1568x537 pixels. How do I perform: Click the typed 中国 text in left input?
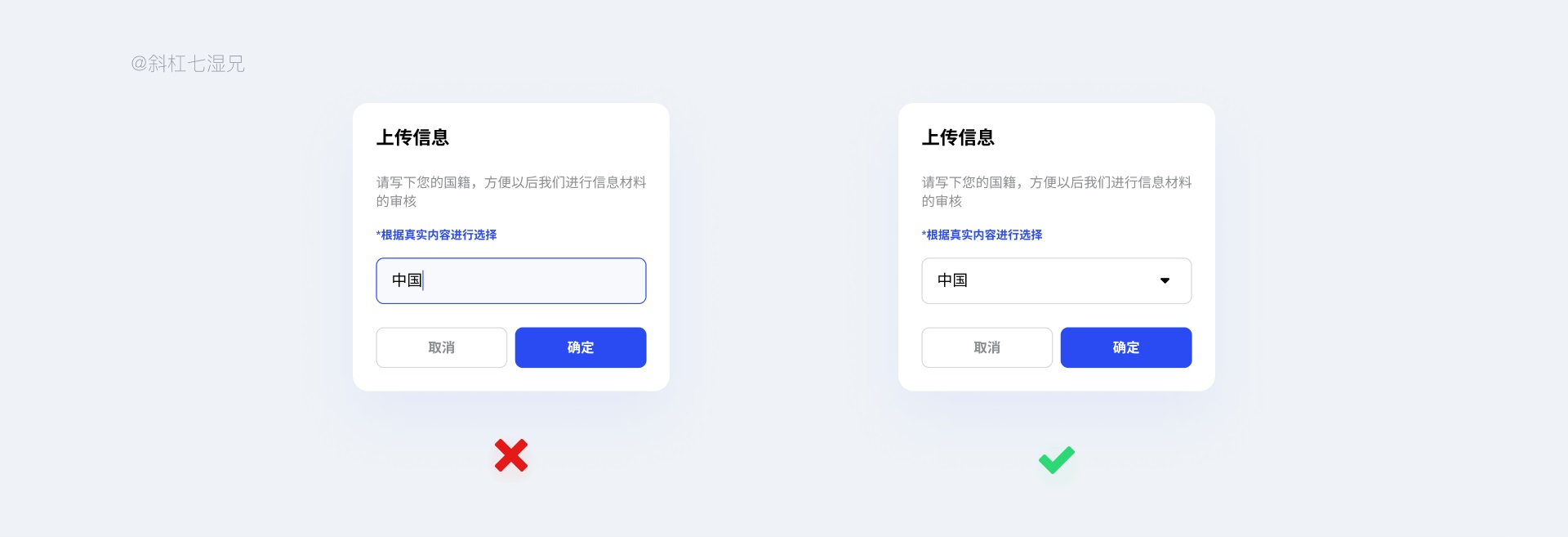(x=407, y=280)
